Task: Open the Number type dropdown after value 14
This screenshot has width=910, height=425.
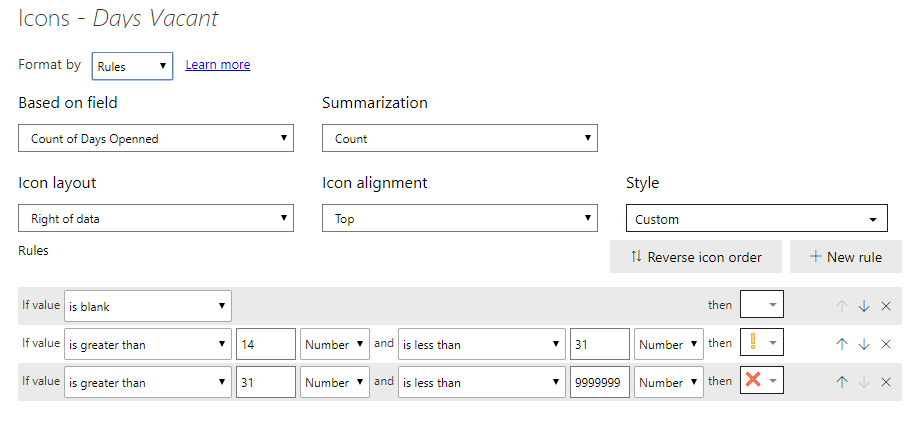Action: point(335,344)
